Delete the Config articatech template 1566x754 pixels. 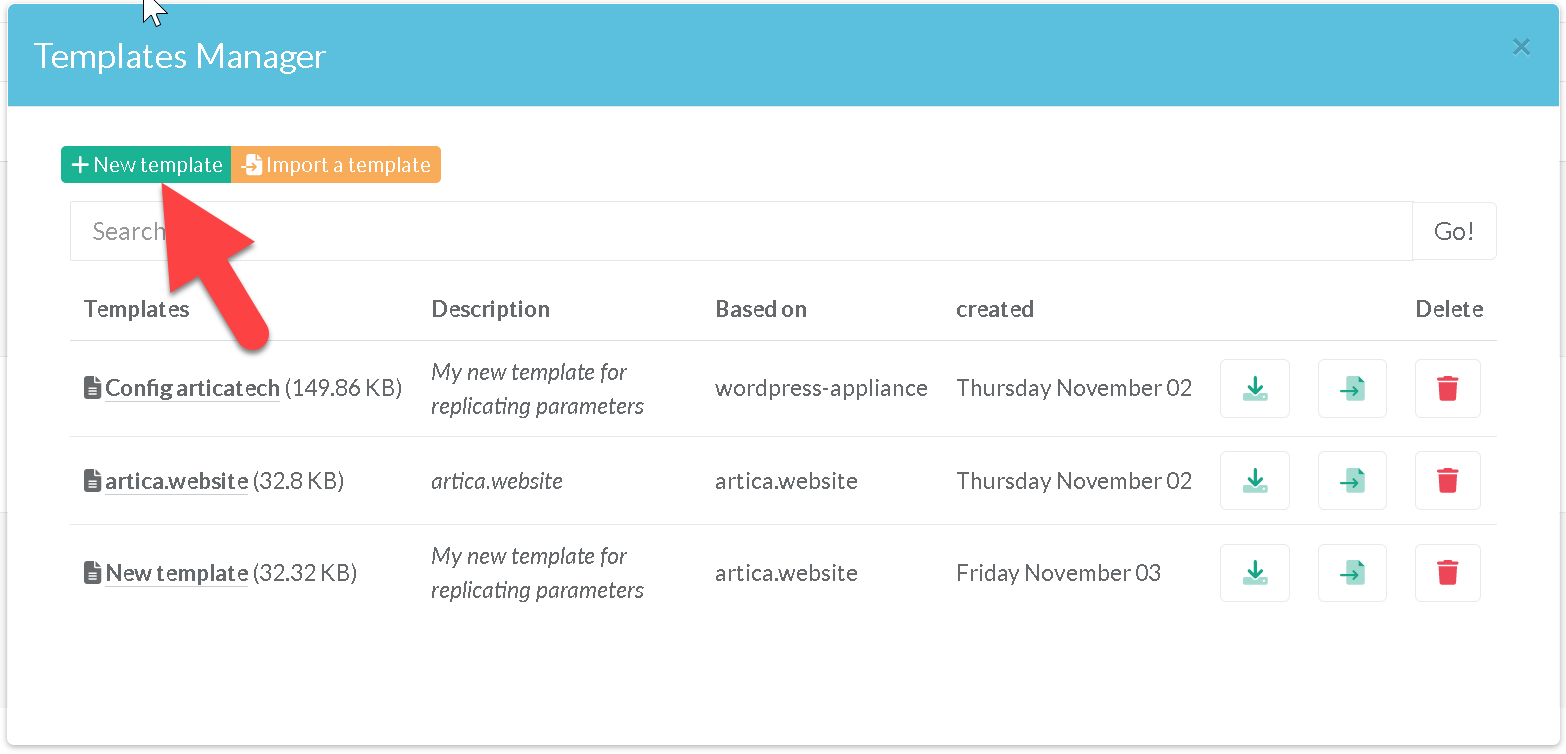[1447, 388]
